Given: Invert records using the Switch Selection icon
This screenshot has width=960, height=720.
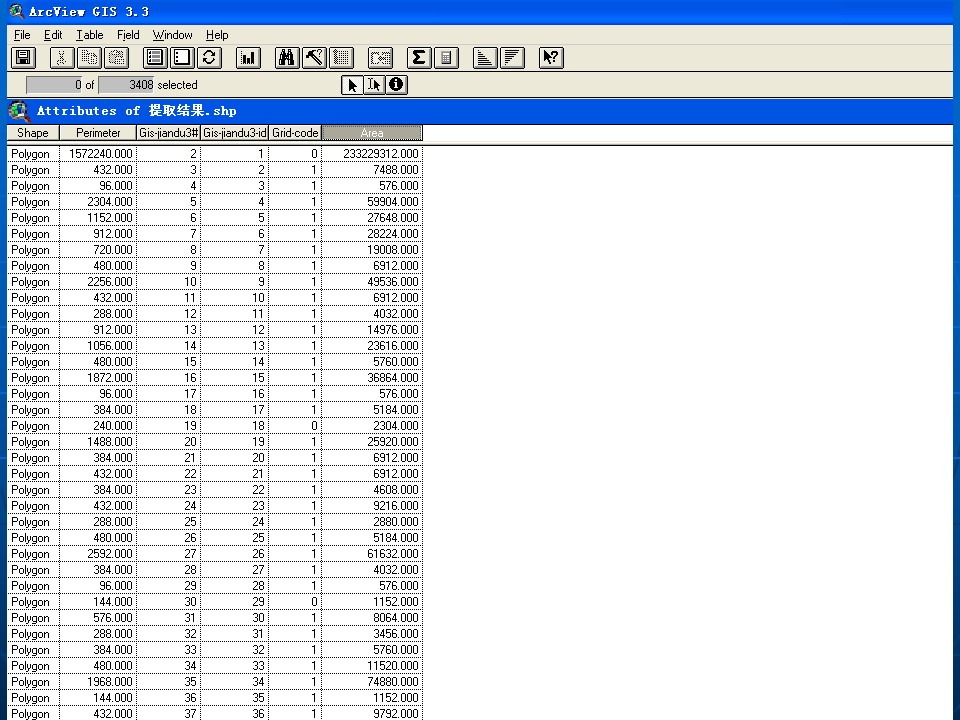Looking at the screenshot, I should (x=209, y=58).
